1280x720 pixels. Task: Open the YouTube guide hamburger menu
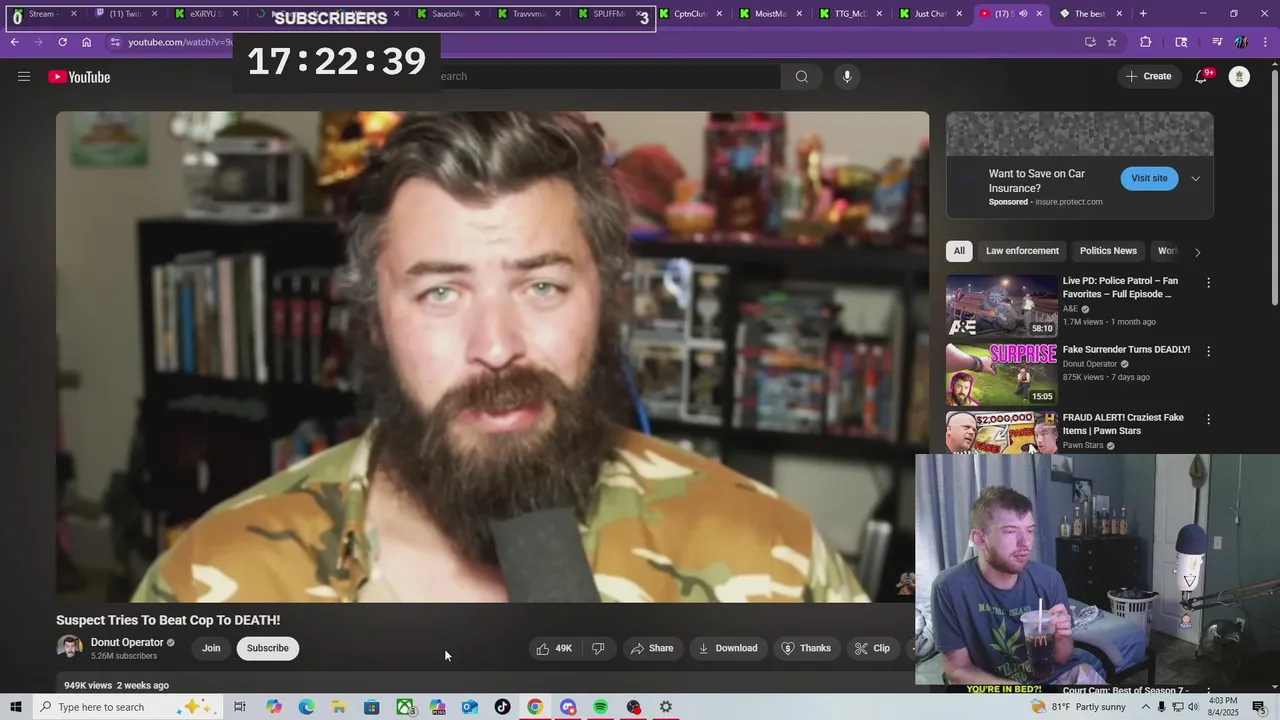pyautogui.click(x=24, y=77)
